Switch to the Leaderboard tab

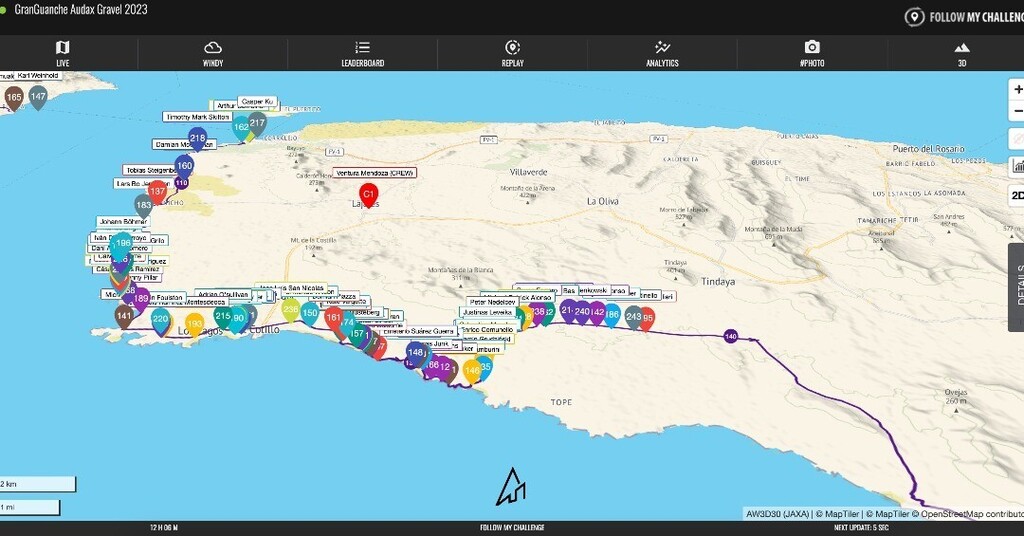click(x=362, y=54)
